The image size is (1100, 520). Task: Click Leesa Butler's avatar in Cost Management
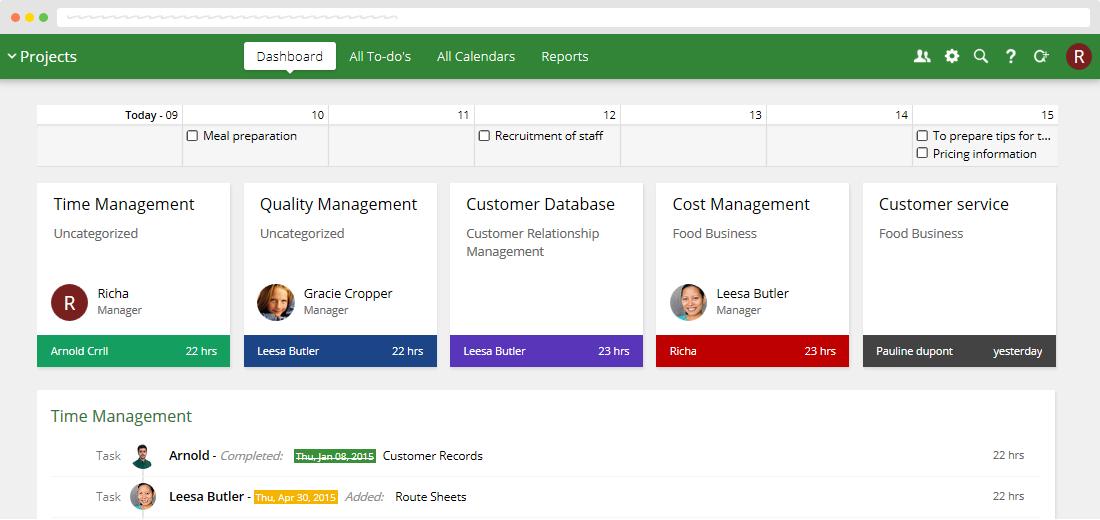[688, 301]
